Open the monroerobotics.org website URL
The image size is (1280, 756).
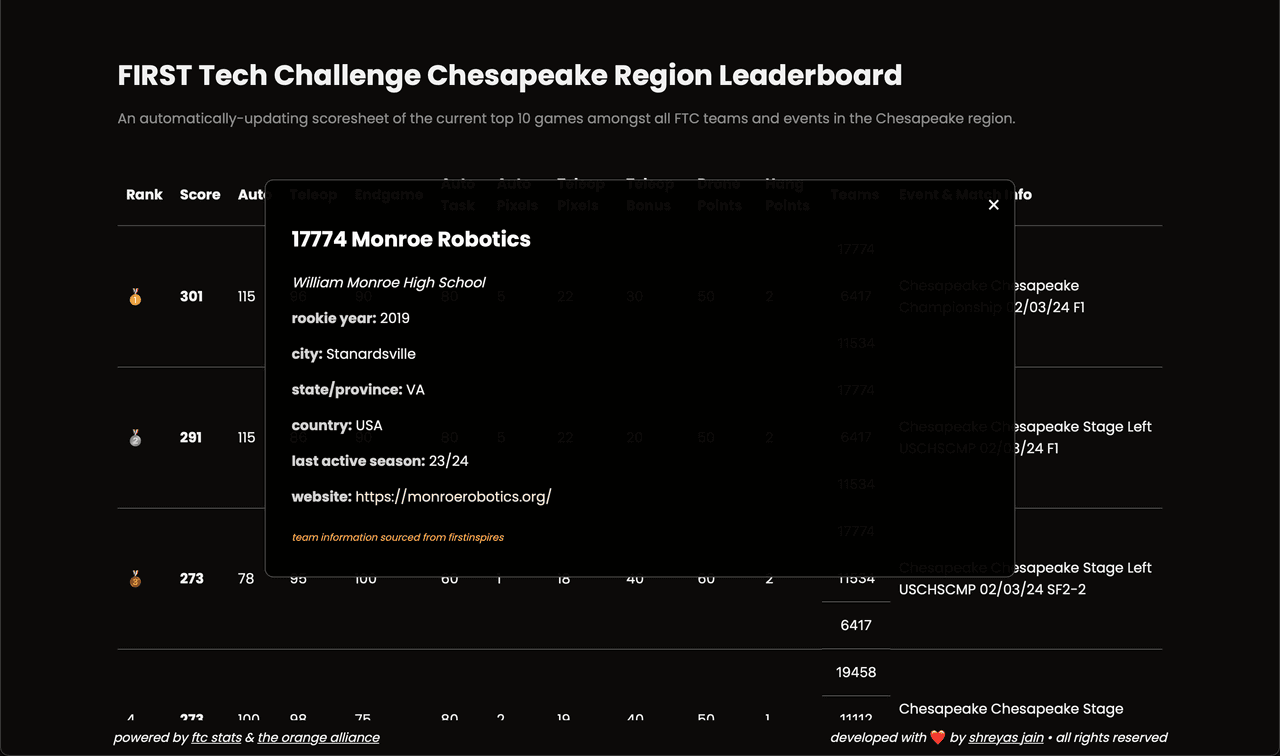(453, 497)
